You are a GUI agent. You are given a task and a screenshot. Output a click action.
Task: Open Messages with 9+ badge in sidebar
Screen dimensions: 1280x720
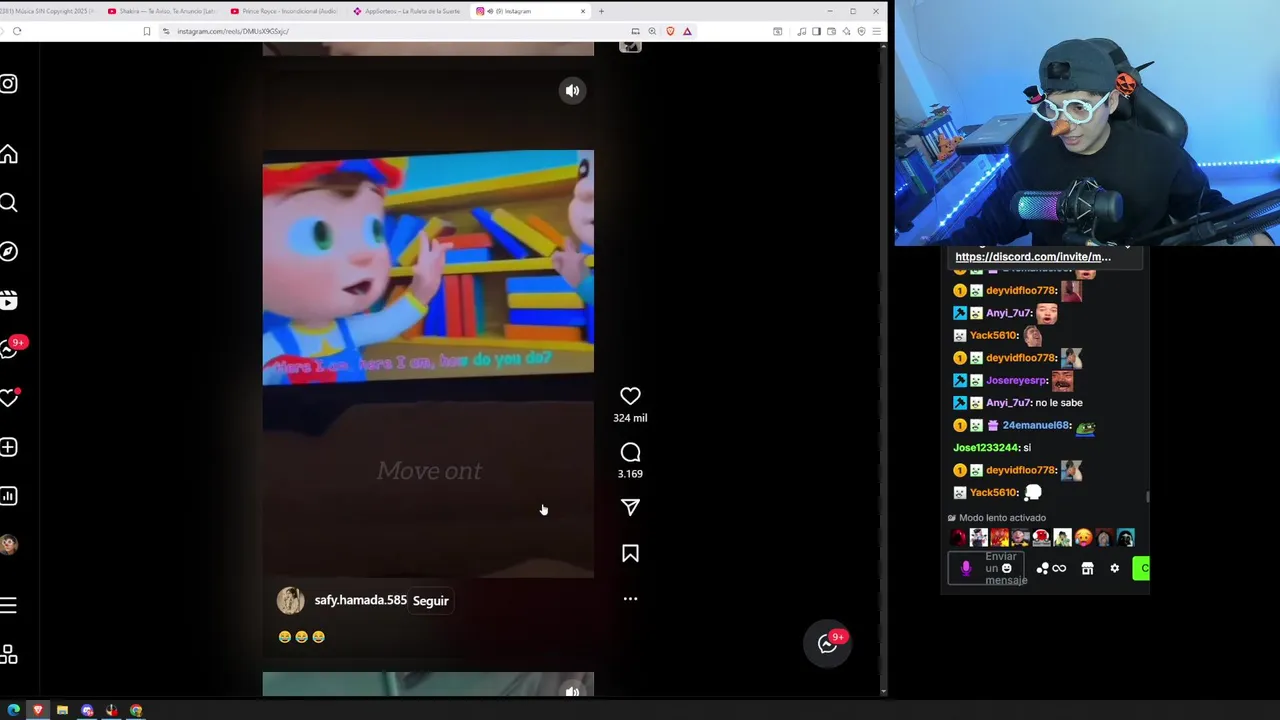coord(9,349)
